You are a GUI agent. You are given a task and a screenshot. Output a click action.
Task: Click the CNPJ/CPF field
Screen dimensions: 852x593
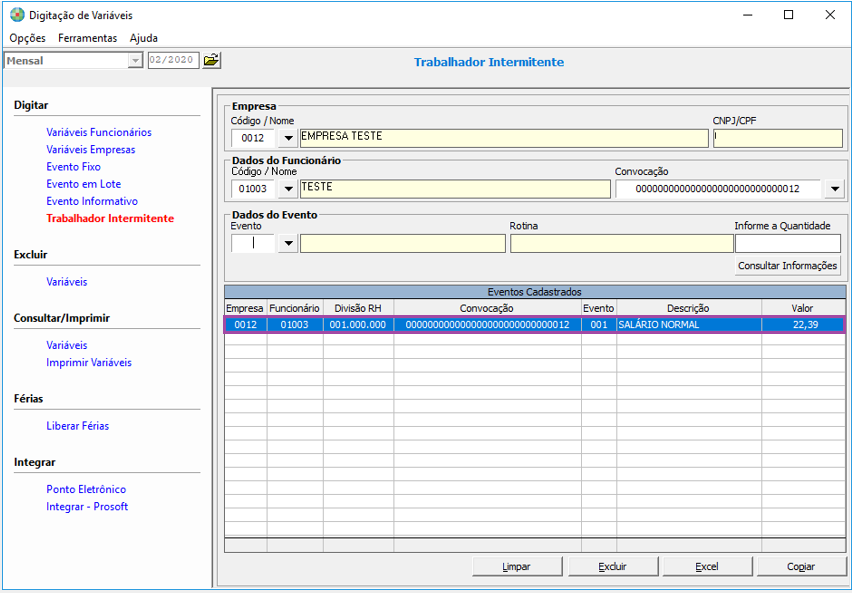point(778,138)
